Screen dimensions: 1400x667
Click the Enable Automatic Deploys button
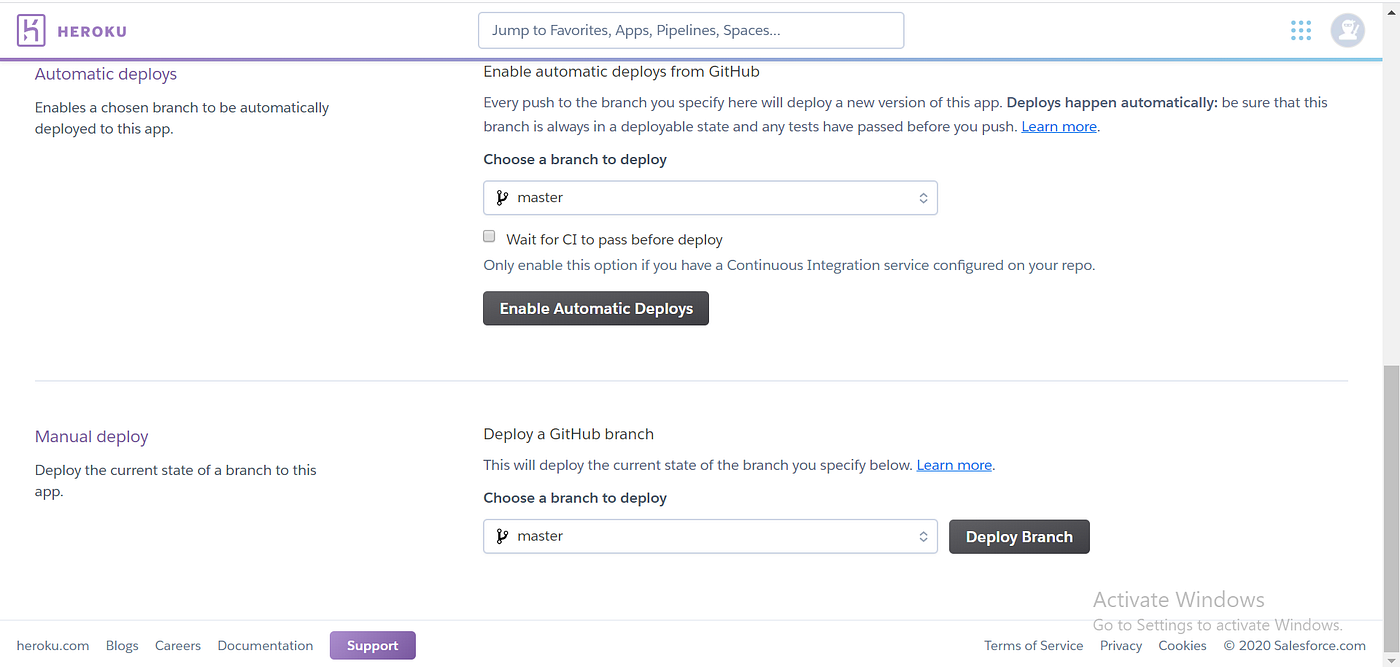coord(595,308)
